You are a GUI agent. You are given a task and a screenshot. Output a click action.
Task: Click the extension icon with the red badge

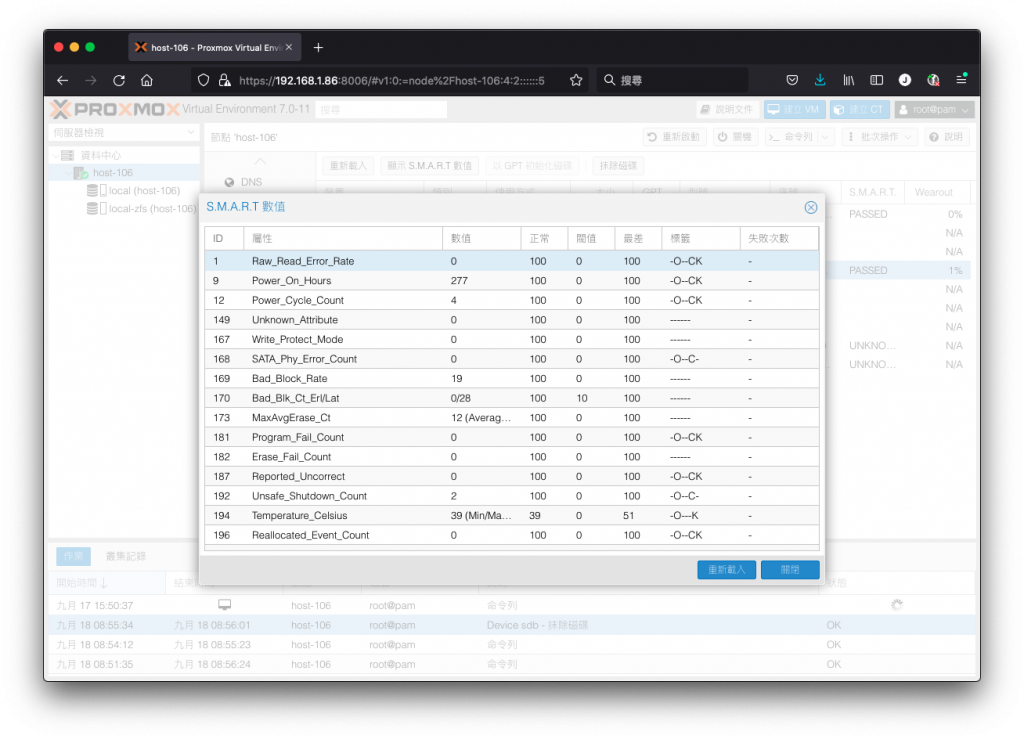[x=933, y=80]
